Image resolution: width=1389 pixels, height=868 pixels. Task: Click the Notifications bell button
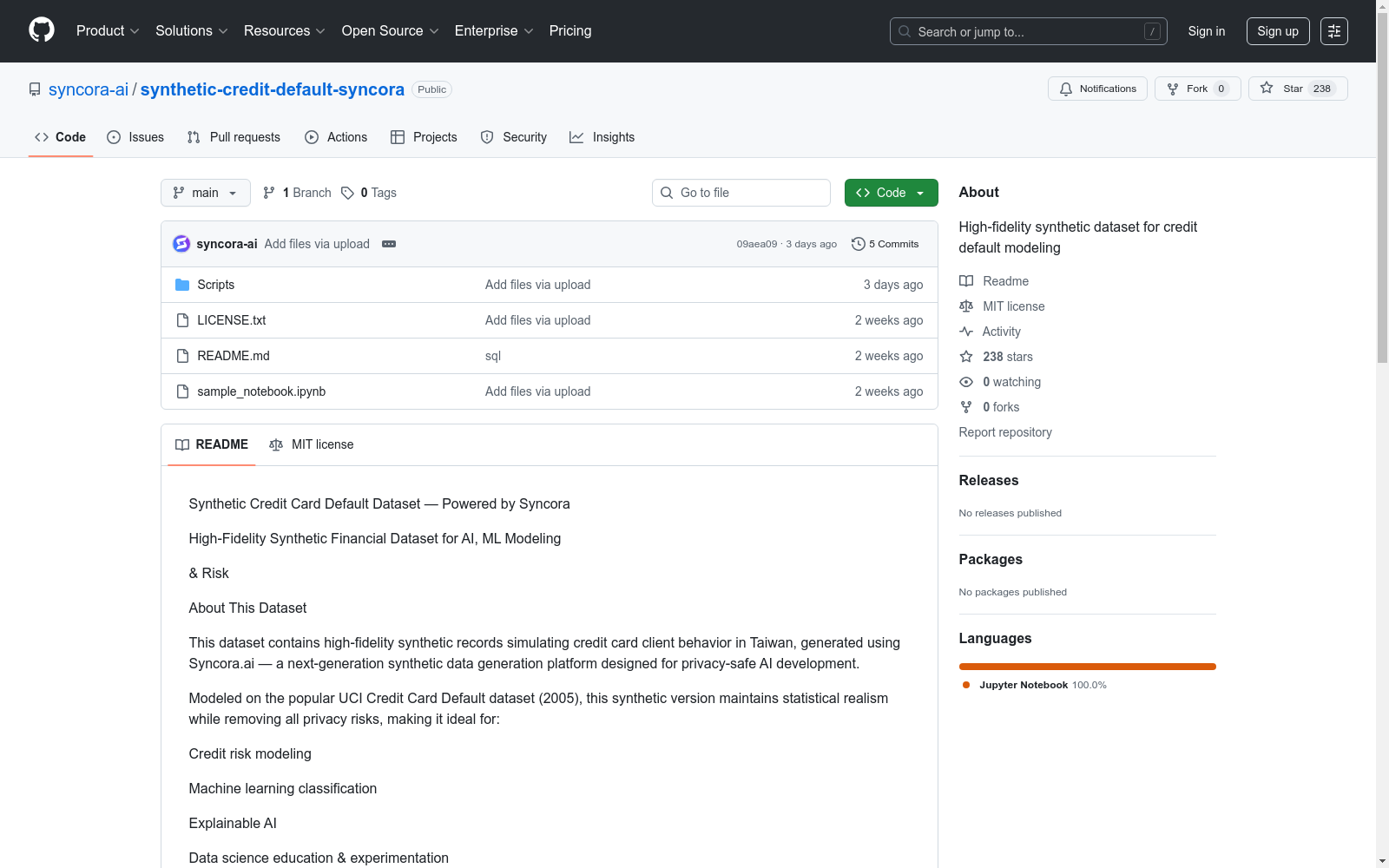coord(1097,89)
